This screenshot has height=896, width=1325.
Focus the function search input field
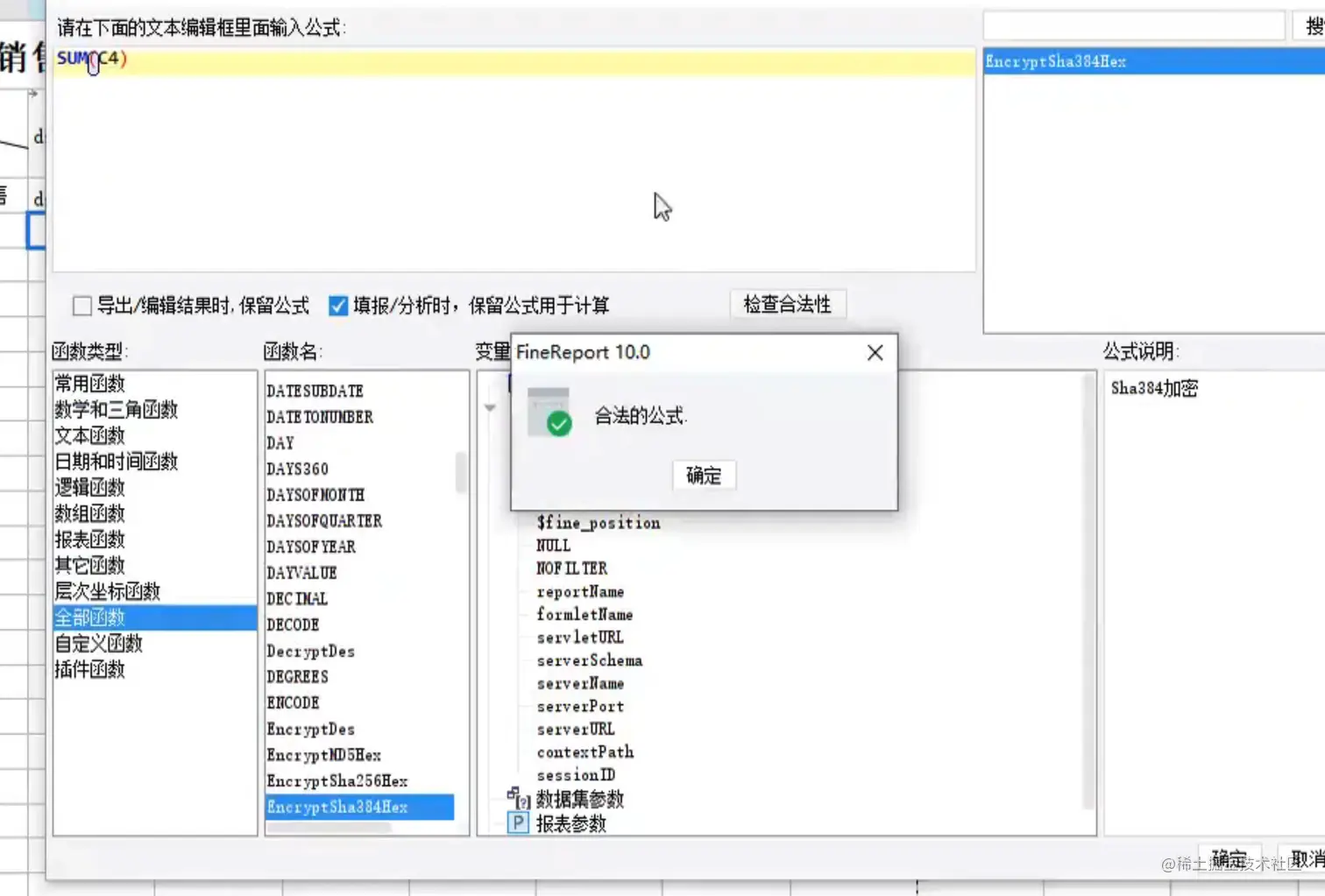[1134, 26]
